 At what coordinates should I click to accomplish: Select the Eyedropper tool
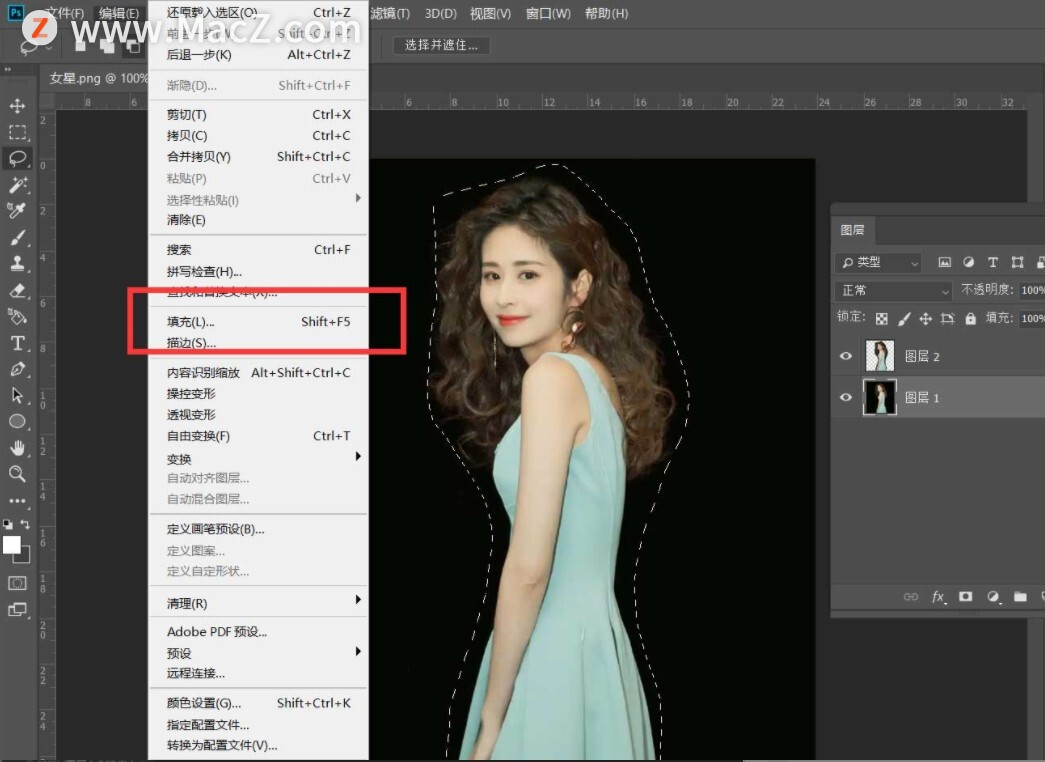coord(17,211)
